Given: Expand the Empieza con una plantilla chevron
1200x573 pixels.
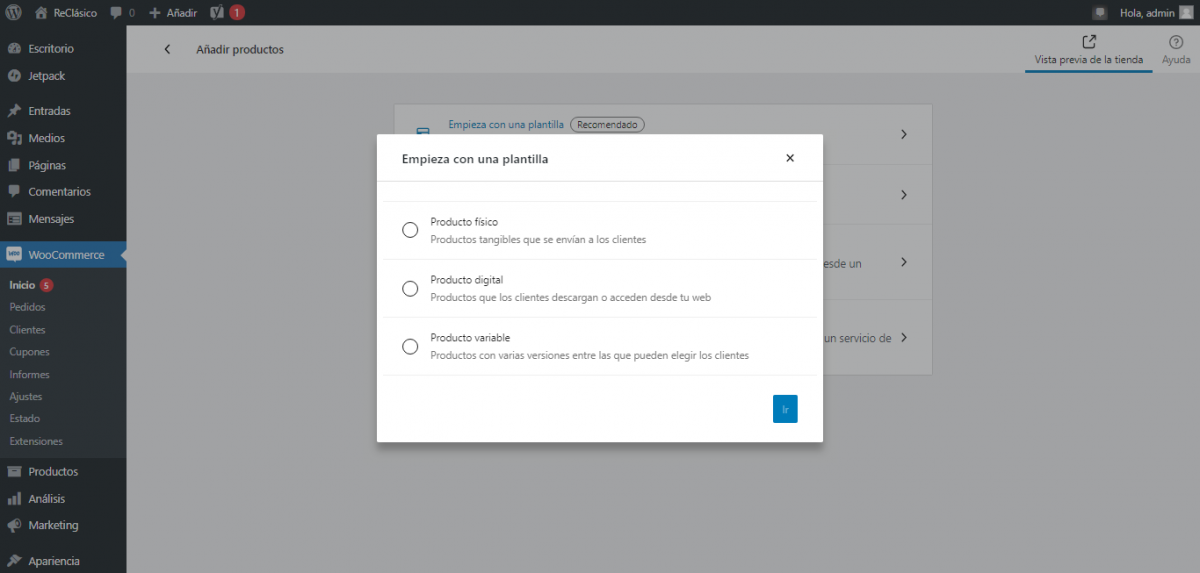Looking at the screenshot, I should point(903,134).
